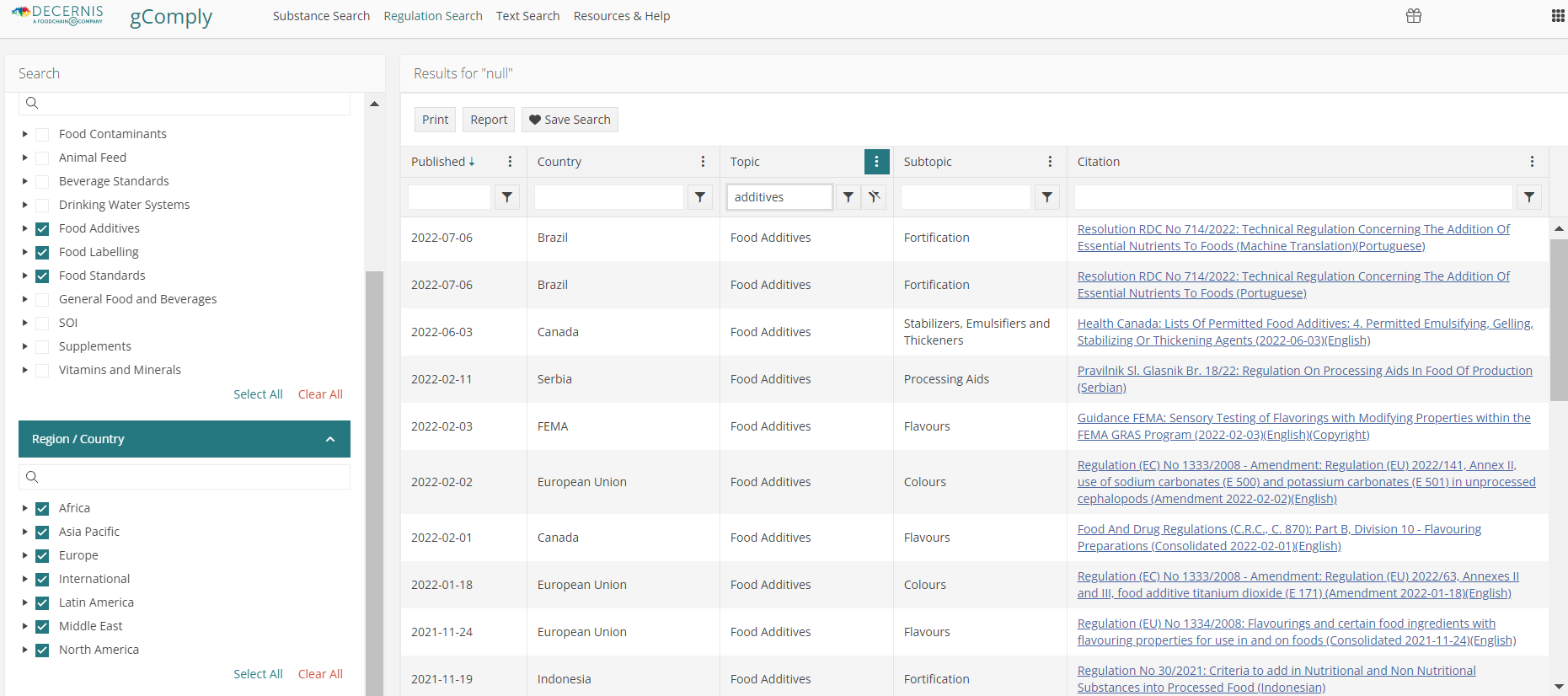The width and height of the screenshot is (1568, 696).
Task: Open Country column menu (three dots)
Action: tap(703, 162)
